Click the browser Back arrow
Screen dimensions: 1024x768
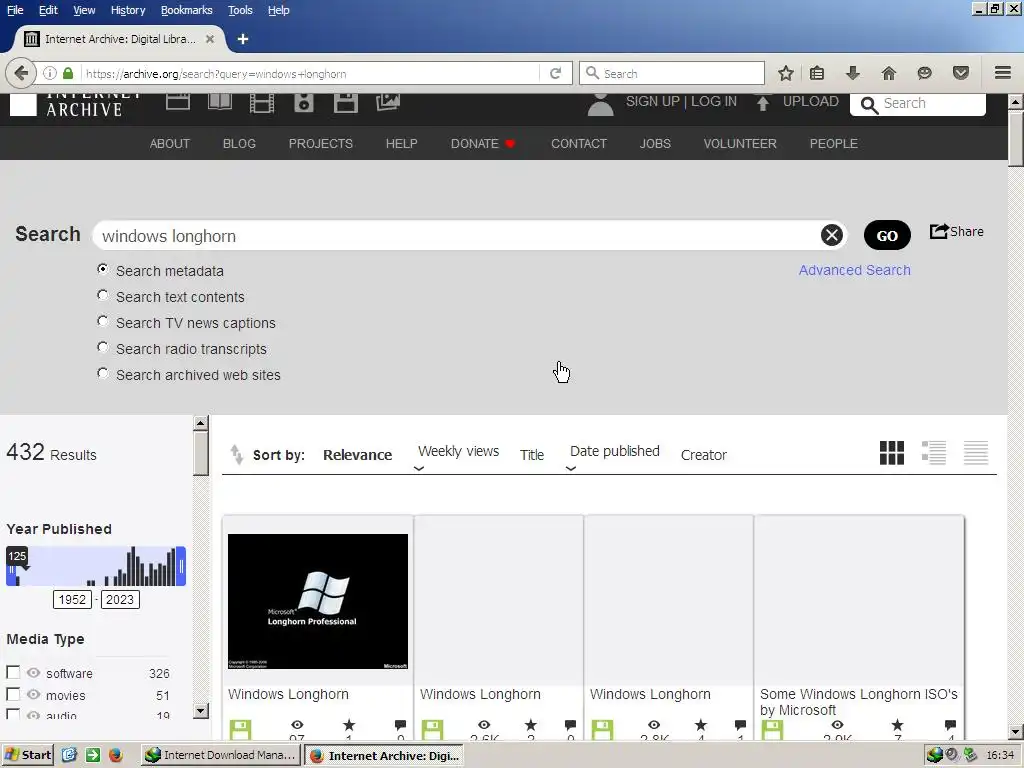(21, 73)
